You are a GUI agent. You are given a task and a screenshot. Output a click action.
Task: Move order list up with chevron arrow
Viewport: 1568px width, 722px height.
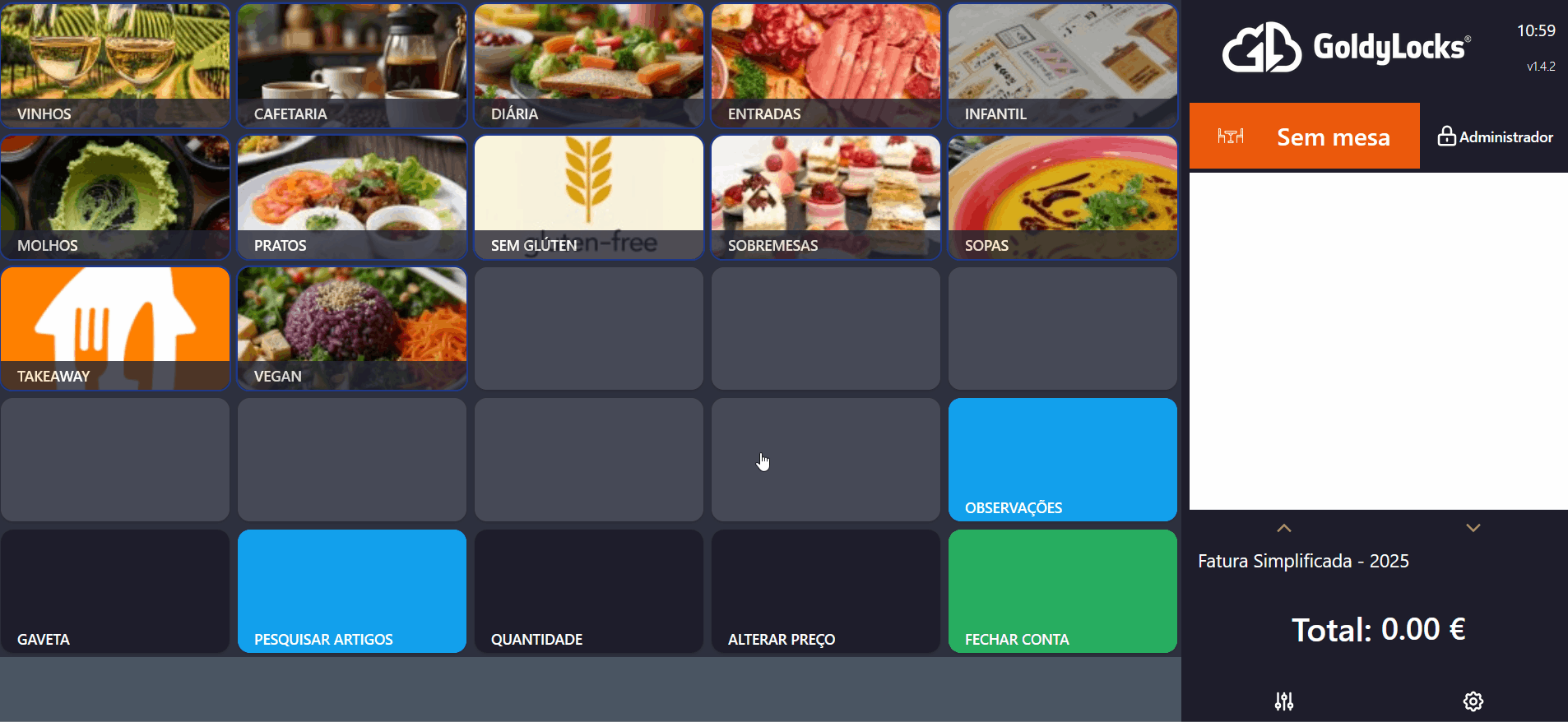[1284, 528]
